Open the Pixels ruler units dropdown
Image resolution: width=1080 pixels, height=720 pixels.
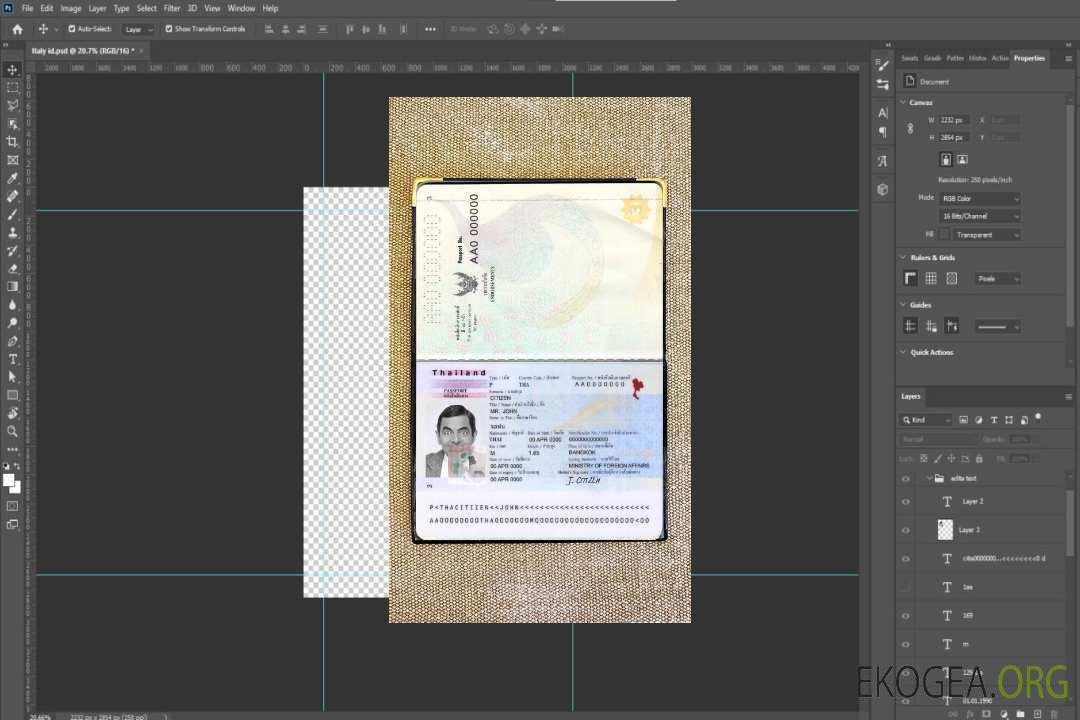(997, 278)
